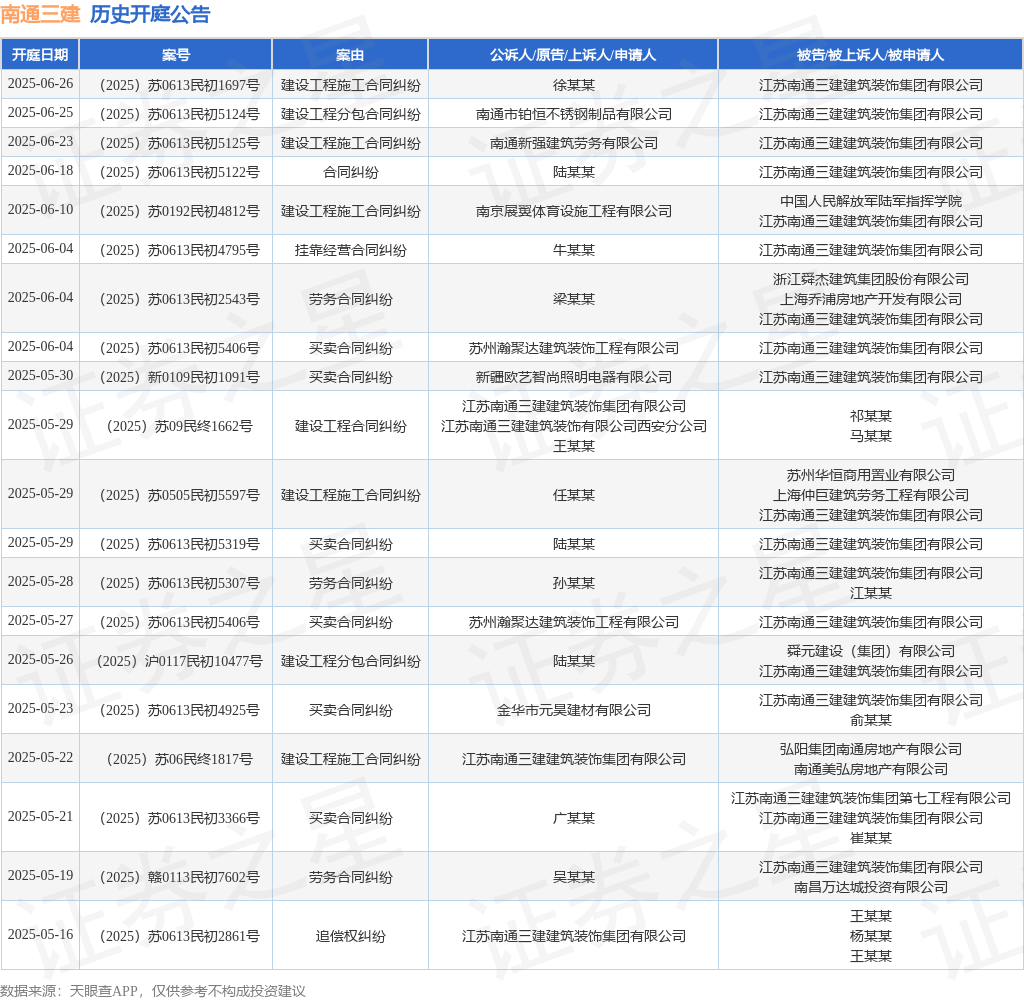Viewport: 1024px width, 1000px height.
Task: Click the date 2025-06-26
Action: (x=40, y=84)
